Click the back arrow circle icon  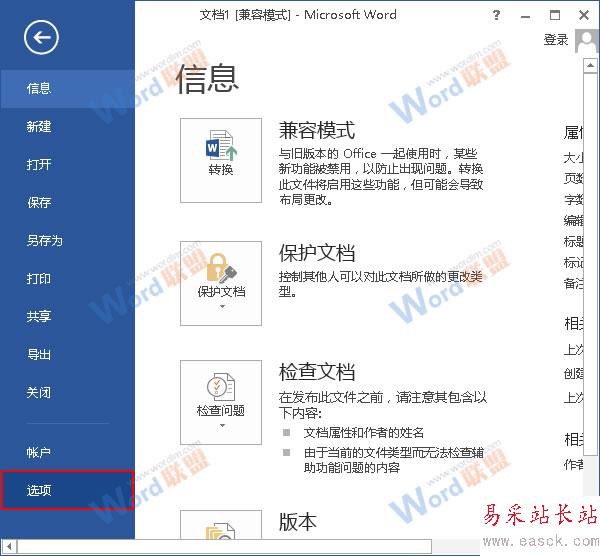click(x=41, y=37)
